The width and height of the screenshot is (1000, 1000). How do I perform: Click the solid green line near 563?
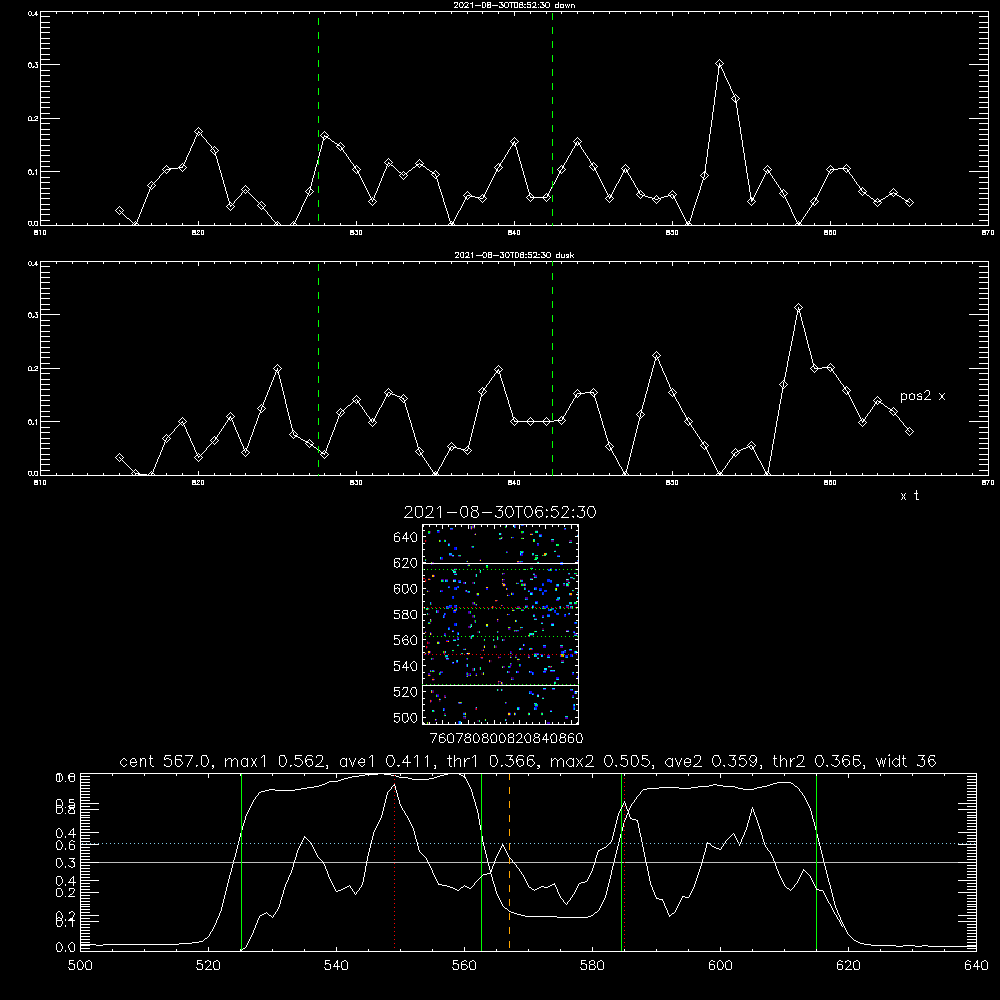pyautogui.click(x=482, y=862)
